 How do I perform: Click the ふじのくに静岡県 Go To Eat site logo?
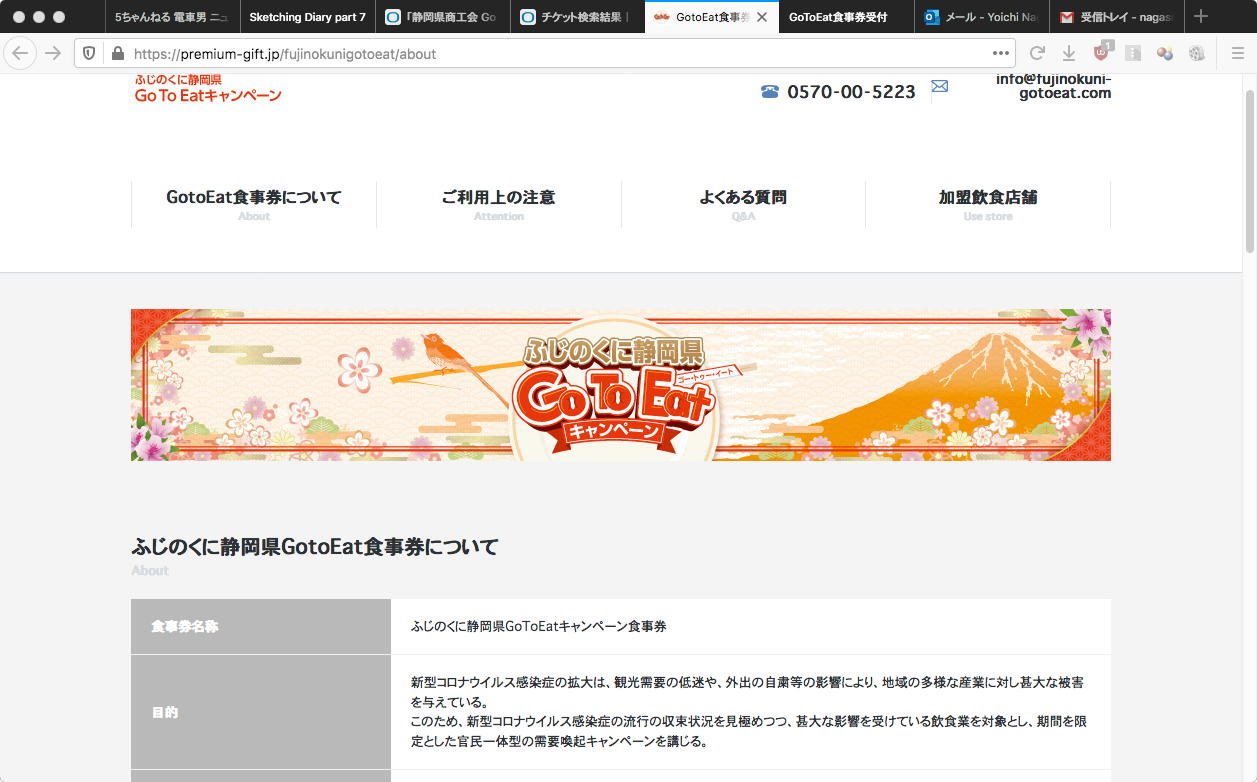pos(208,88)
